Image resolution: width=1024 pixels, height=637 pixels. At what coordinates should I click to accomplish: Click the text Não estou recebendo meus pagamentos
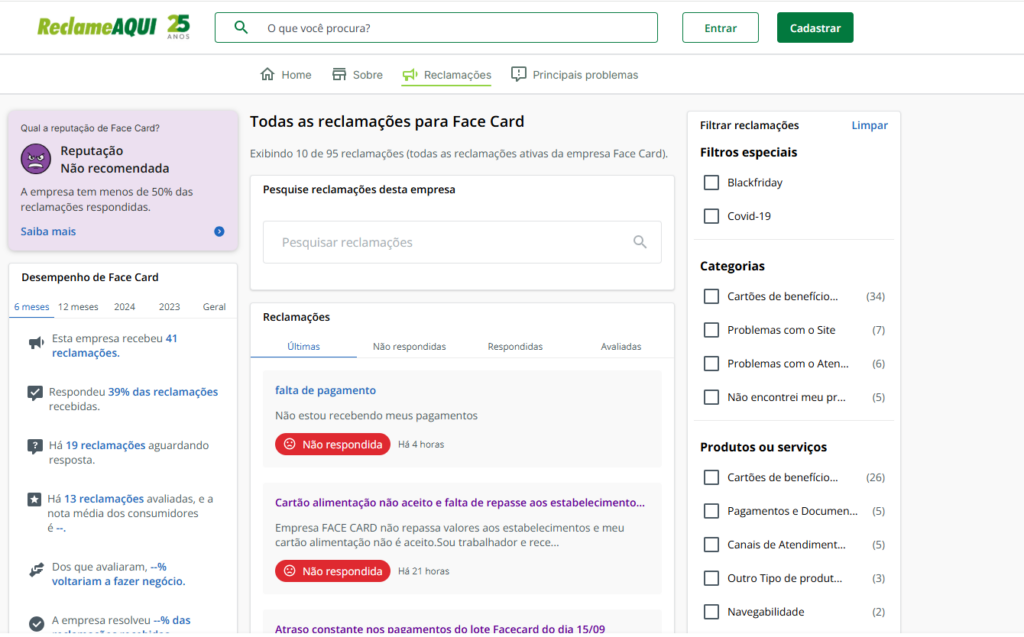376,416
